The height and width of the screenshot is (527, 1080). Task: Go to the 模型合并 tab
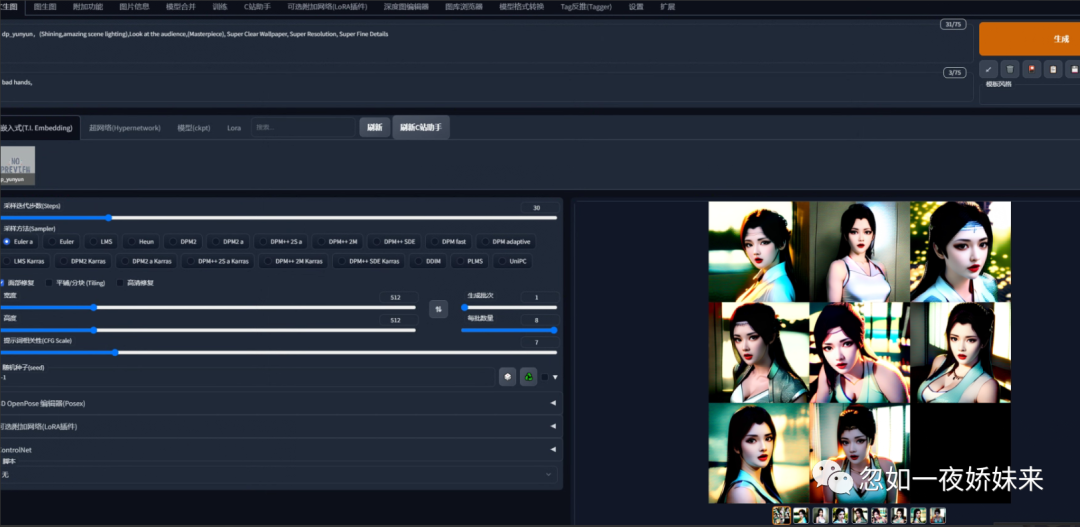click(181, 6)
